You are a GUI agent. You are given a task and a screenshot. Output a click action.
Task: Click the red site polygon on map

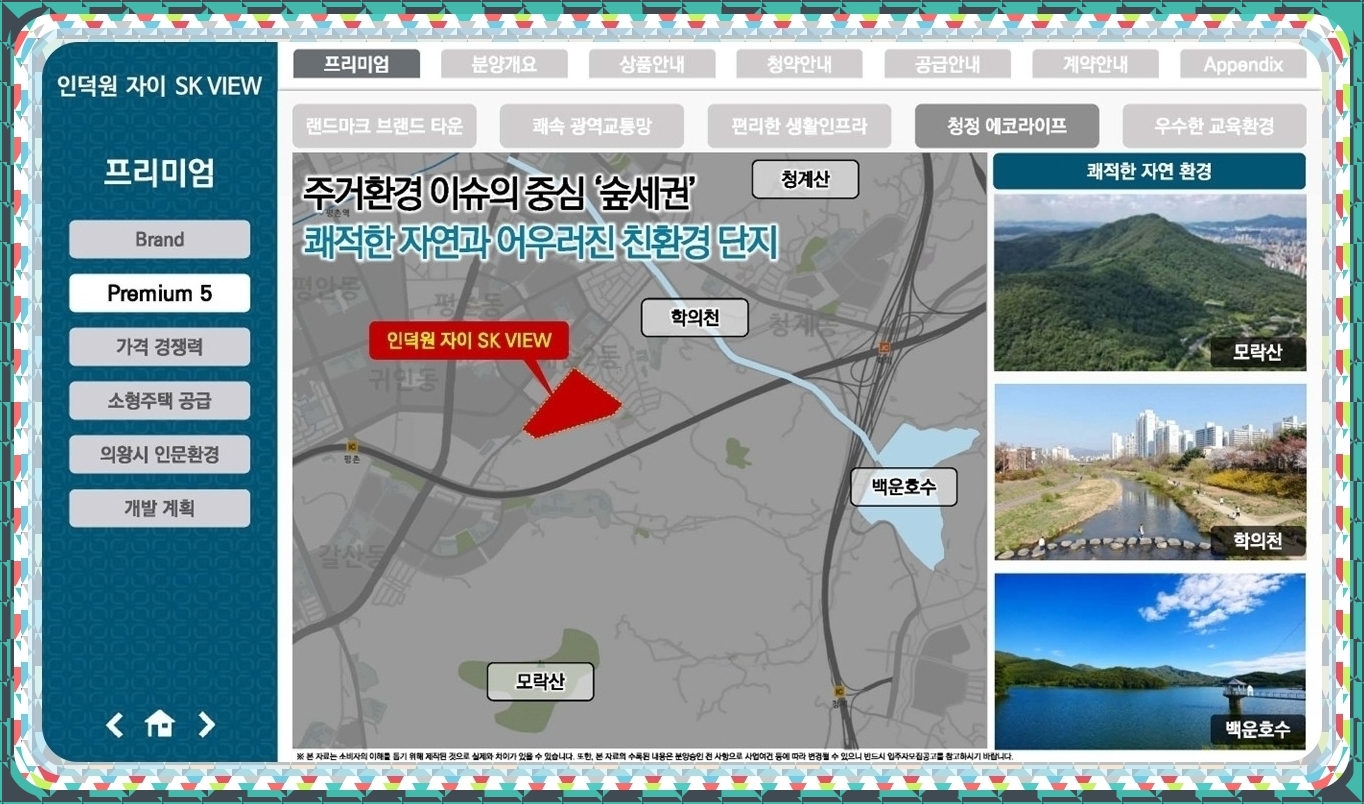[572, 404]
